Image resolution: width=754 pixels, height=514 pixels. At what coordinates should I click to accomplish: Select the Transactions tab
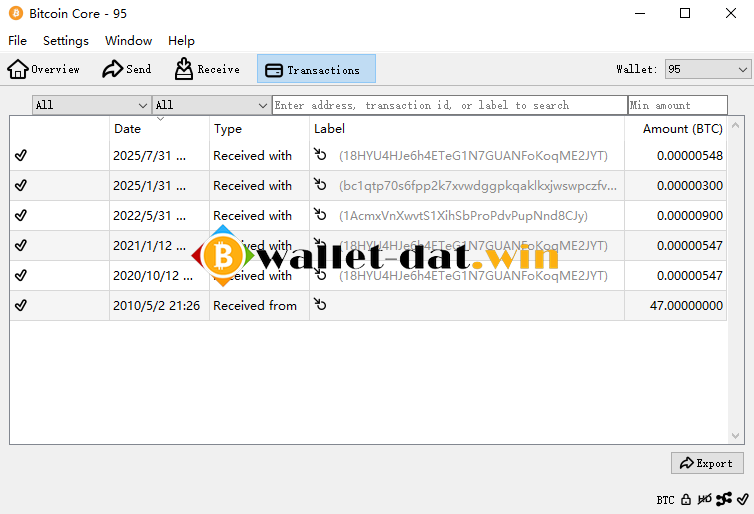[316, 69]
